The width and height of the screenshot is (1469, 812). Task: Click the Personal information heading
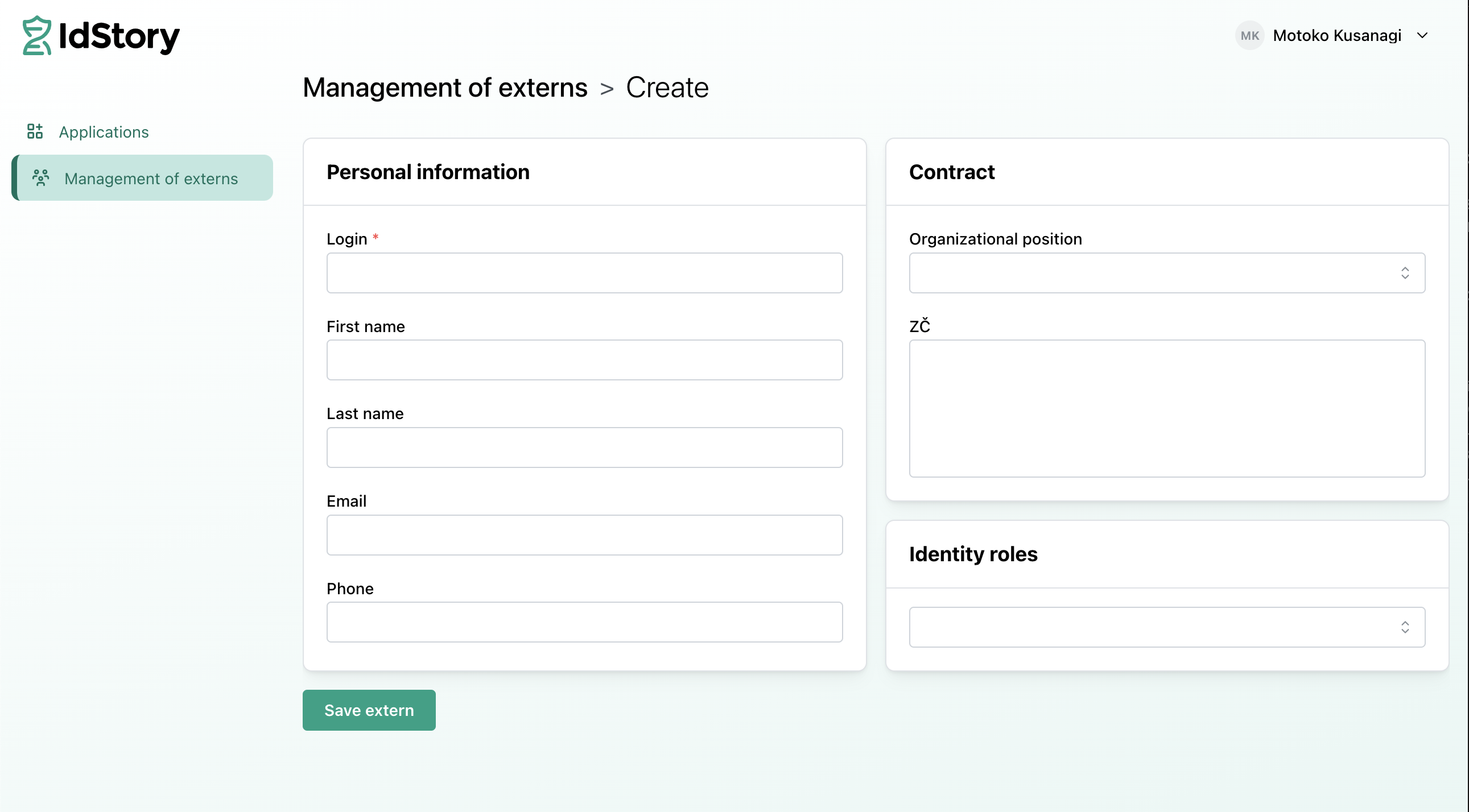pos(428,172)
